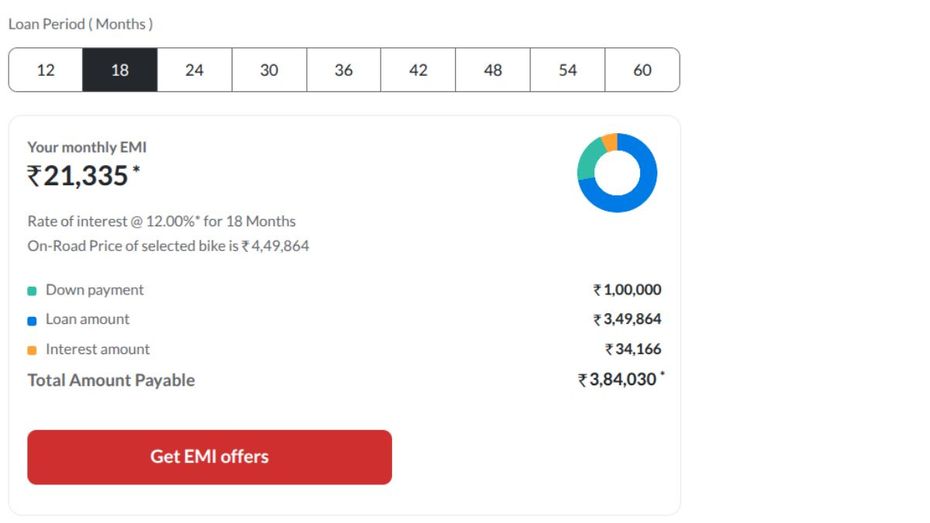Select the 60 months loan period

click(x=642, y=70)
